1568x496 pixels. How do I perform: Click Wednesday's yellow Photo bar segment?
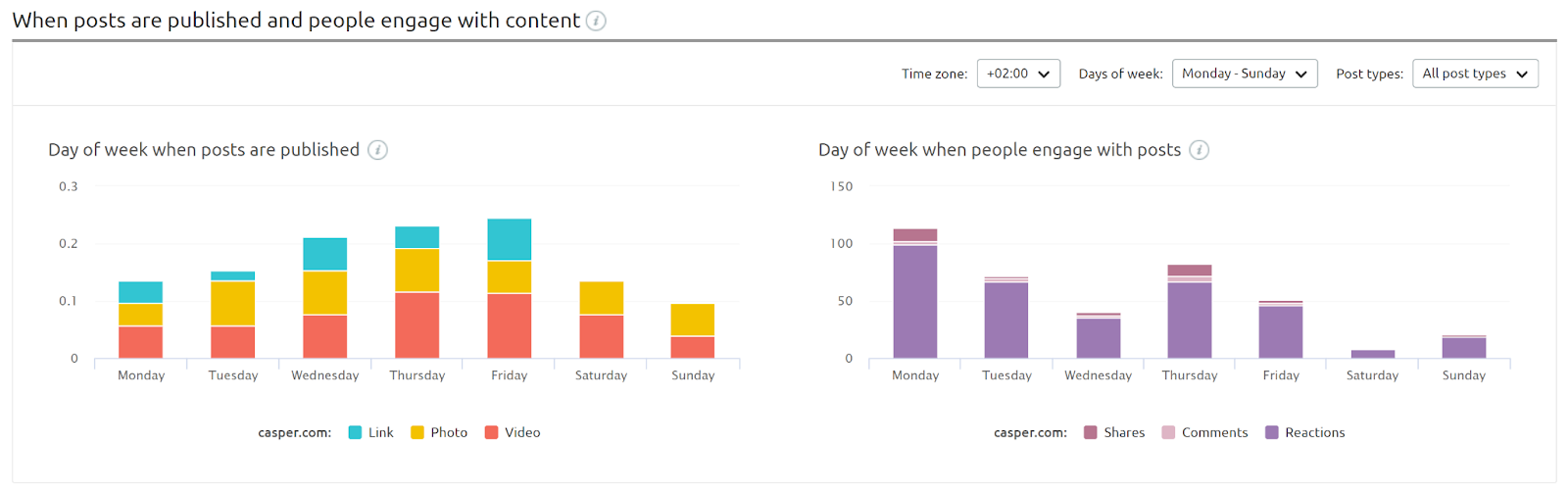click(x=325, y=292)
